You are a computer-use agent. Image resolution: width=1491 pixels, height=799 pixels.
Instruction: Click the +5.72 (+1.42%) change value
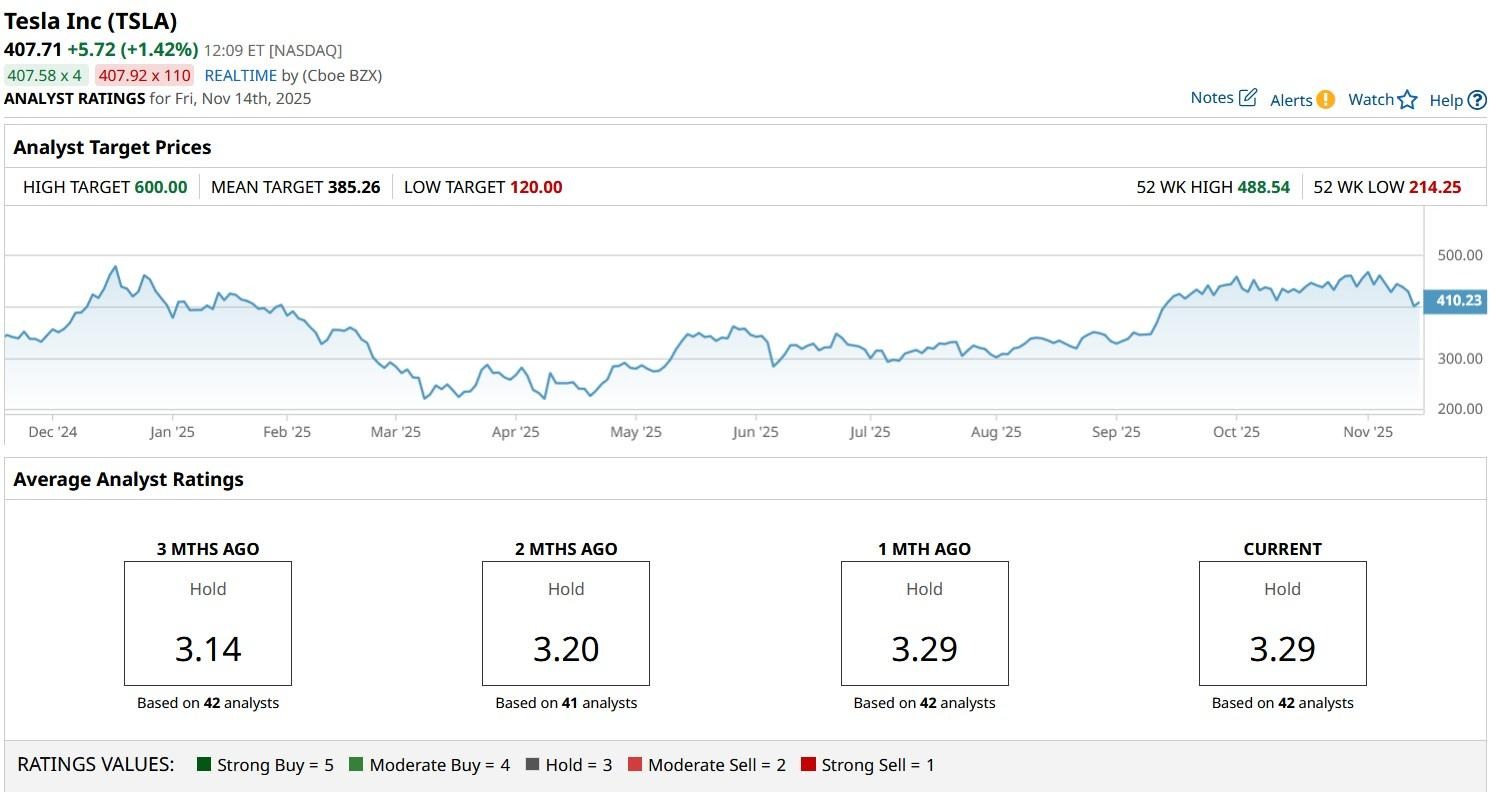[132, 49]
